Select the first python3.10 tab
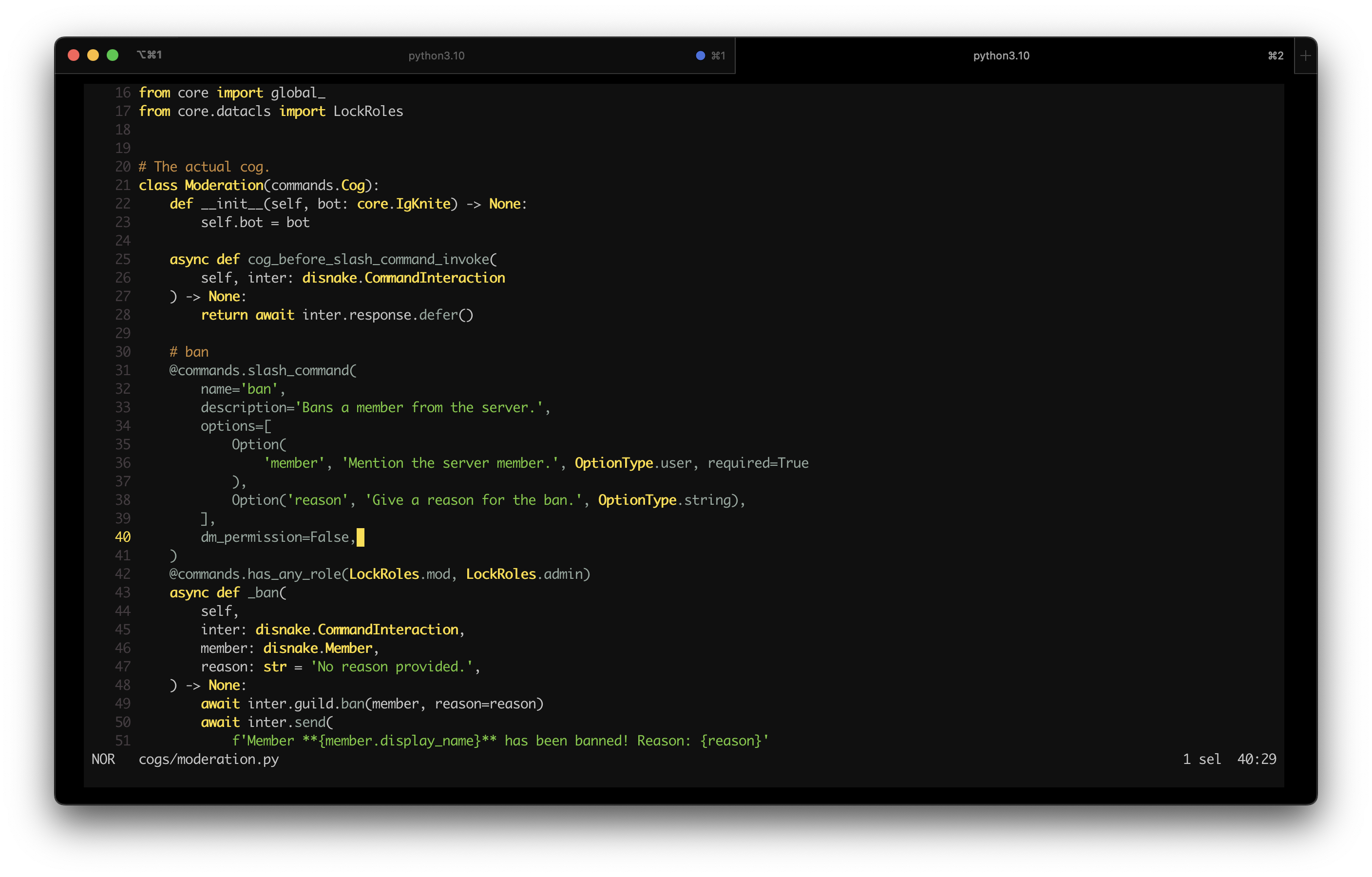This screenshot has width=1372, height=877. [436, 55]
